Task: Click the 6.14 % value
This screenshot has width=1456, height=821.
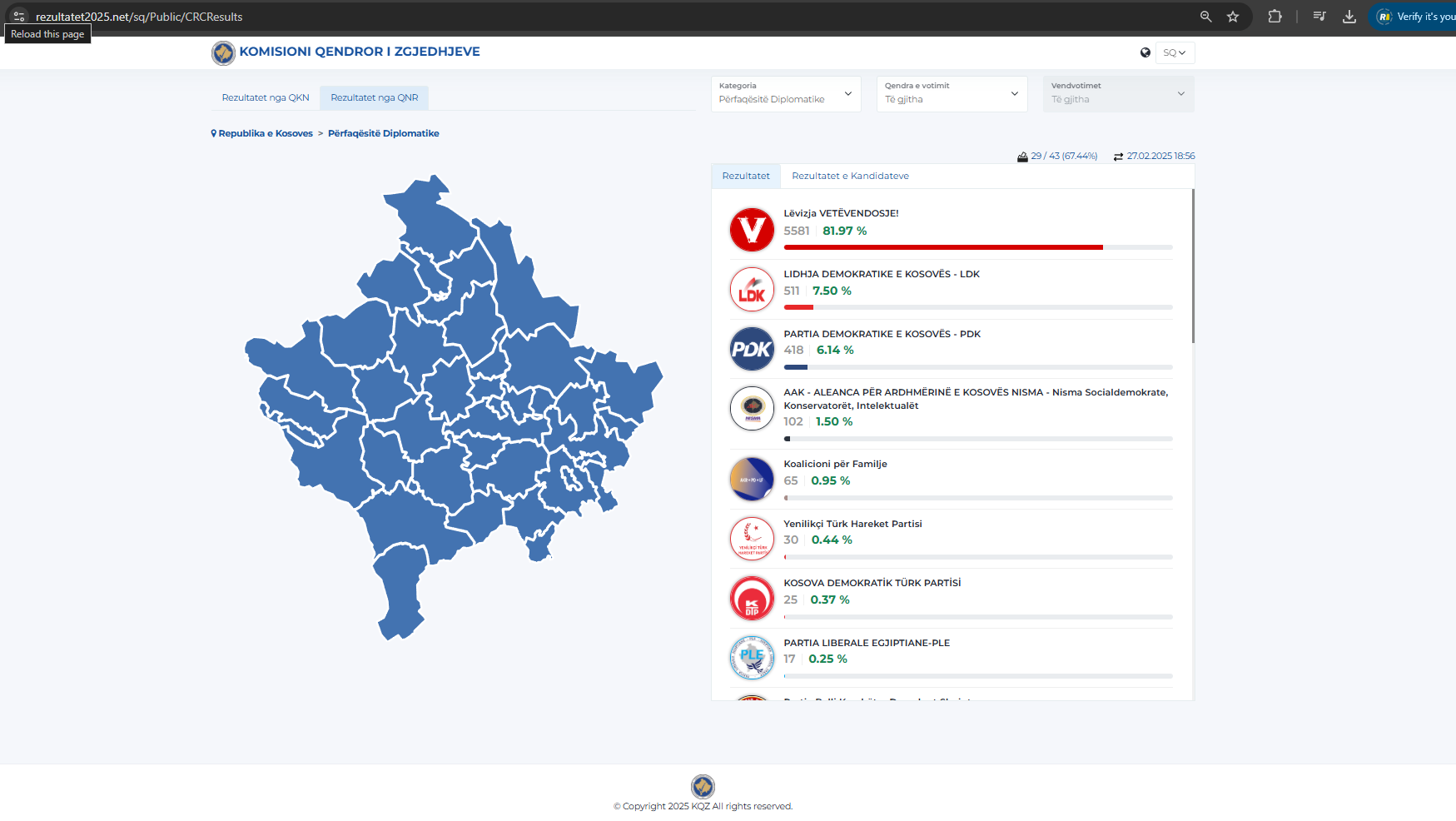Action: point(835,350)
